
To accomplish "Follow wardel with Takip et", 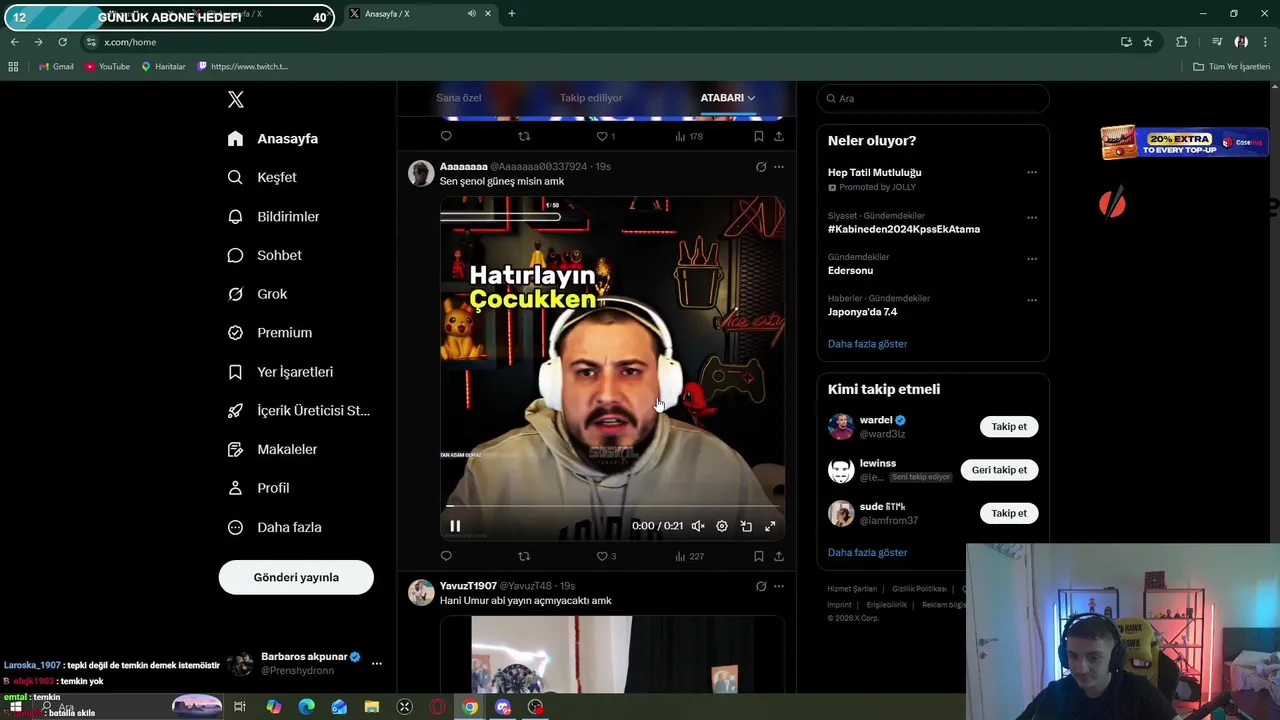I will point(1009,426).
